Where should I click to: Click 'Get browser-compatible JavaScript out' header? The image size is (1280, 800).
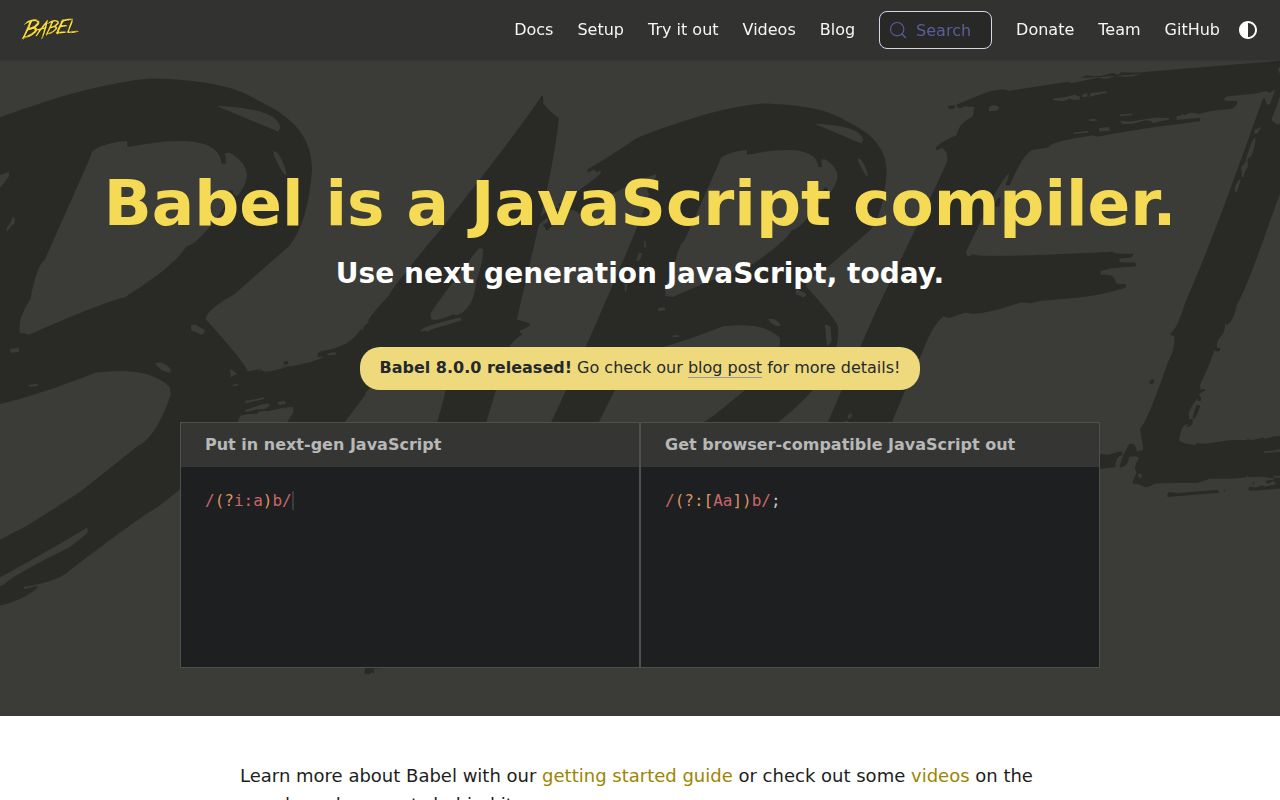pyautogui.click(x=870, y=444)
